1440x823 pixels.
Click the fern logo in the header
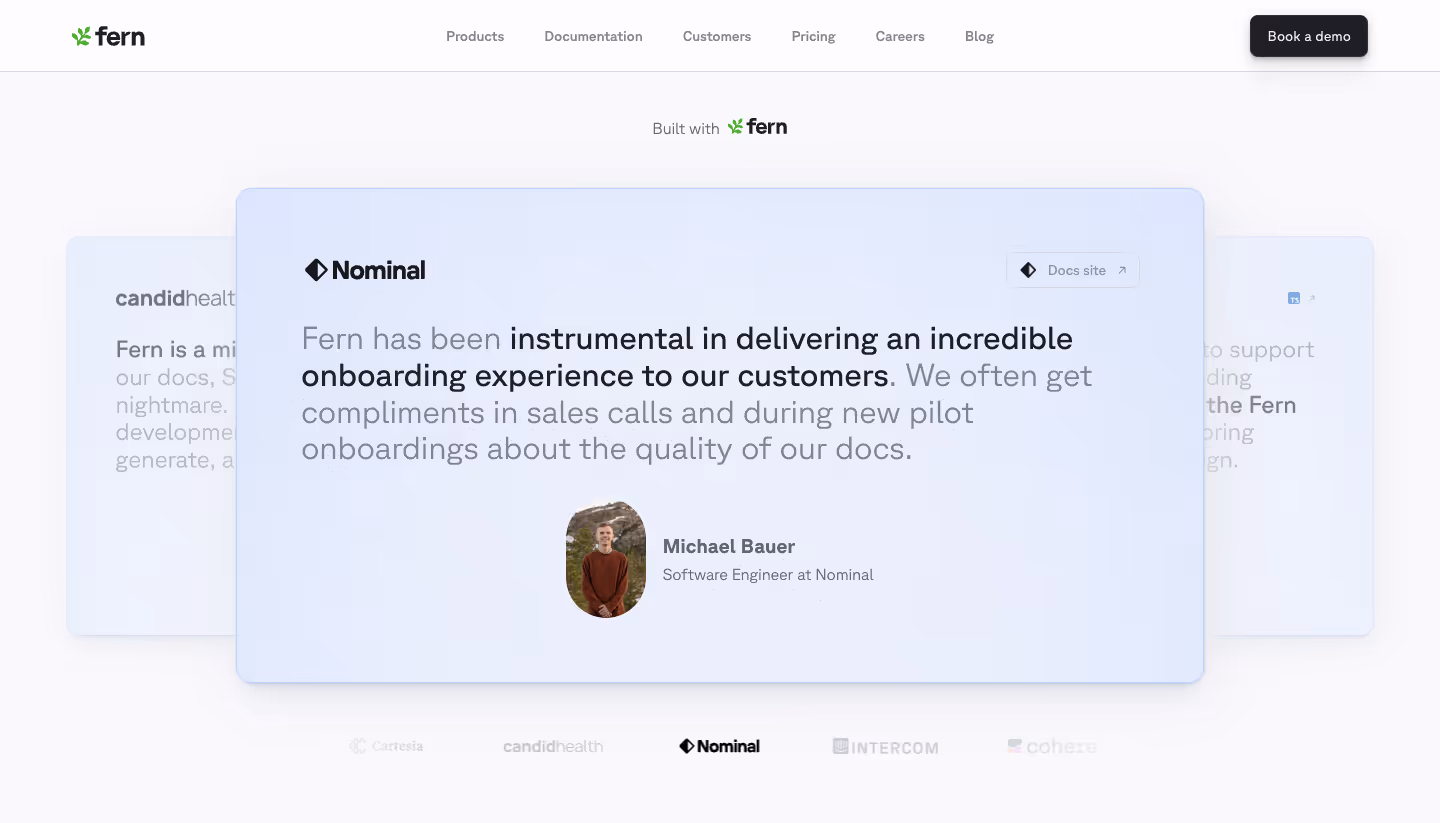coord(108,37)
